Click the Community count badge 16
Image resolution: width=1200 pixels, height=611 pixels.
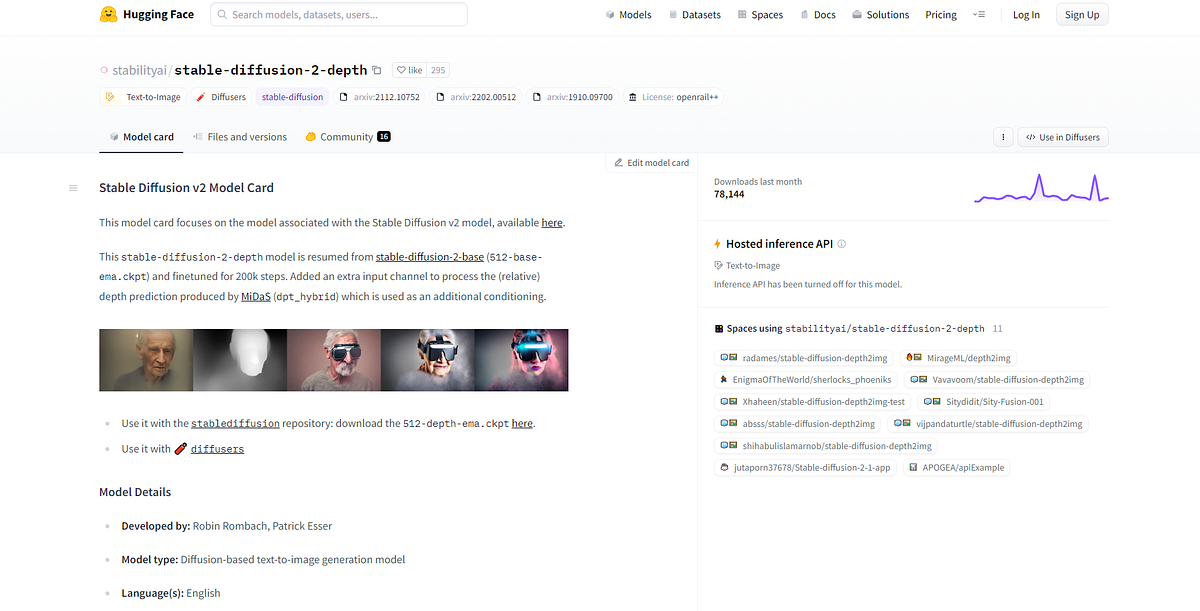click(384, 137)
